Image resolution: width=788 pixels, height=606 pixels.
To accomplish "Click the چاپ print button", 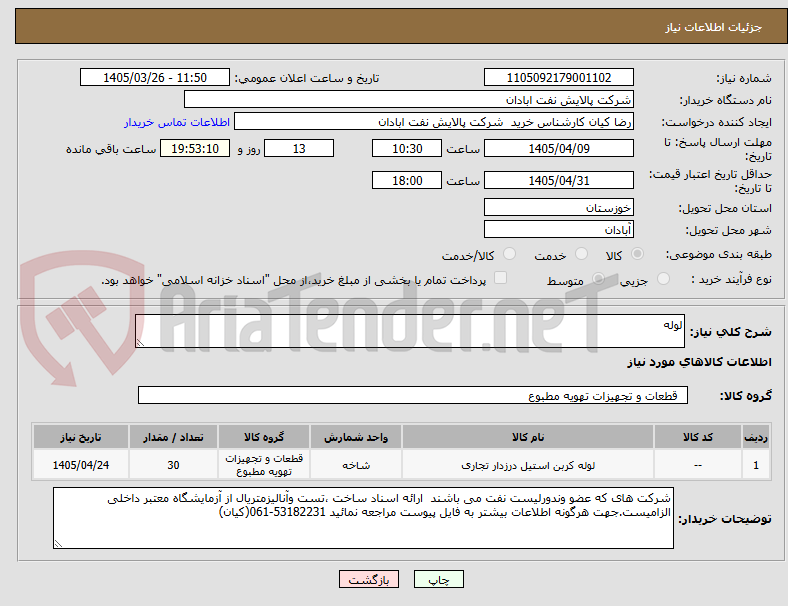I will [x=438, y=579].
